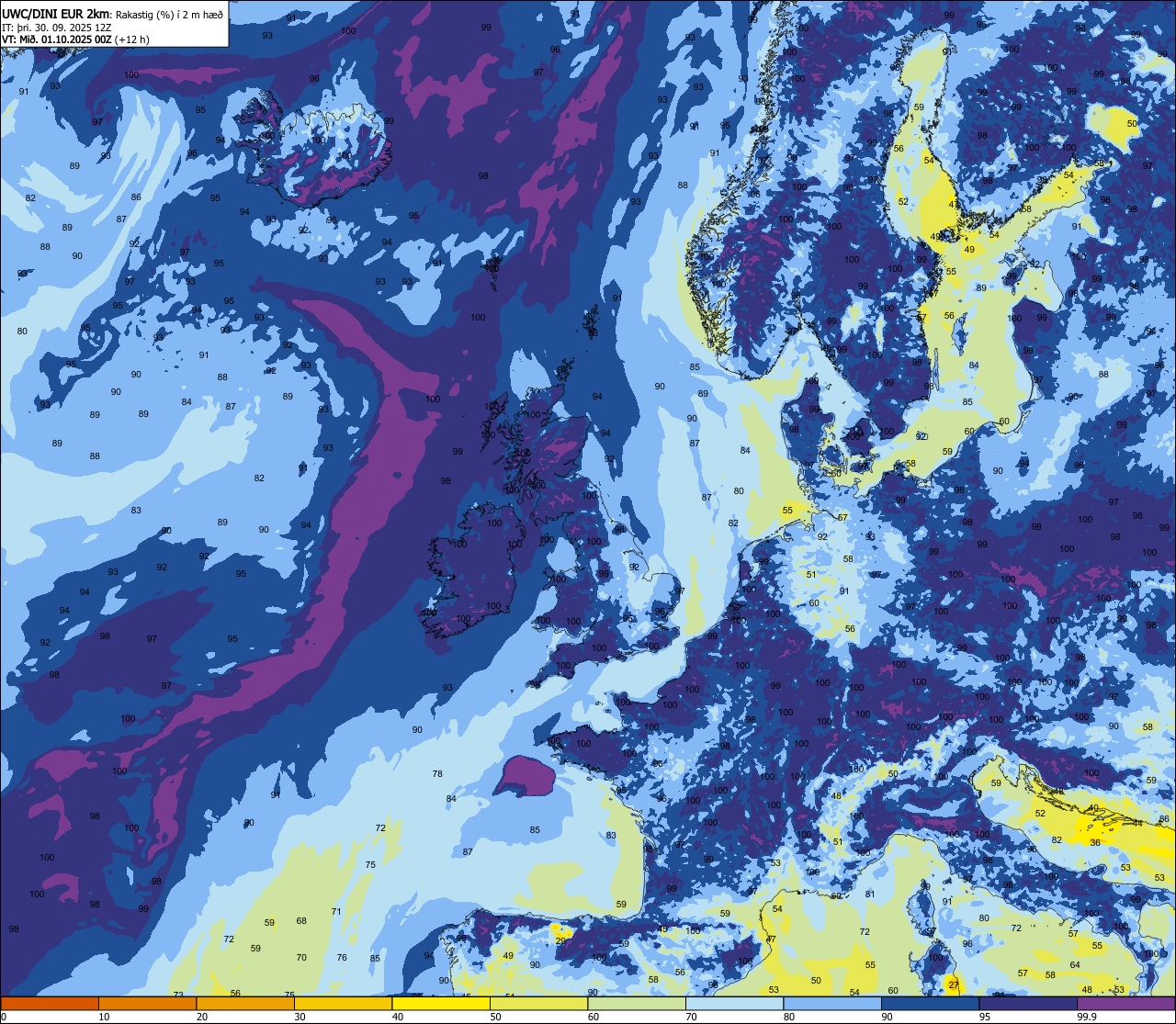1176x1024 pixels.
Task: Click the legend swatch between 90 and 95
Action: pyautogui.click(x=930, y=1003)
